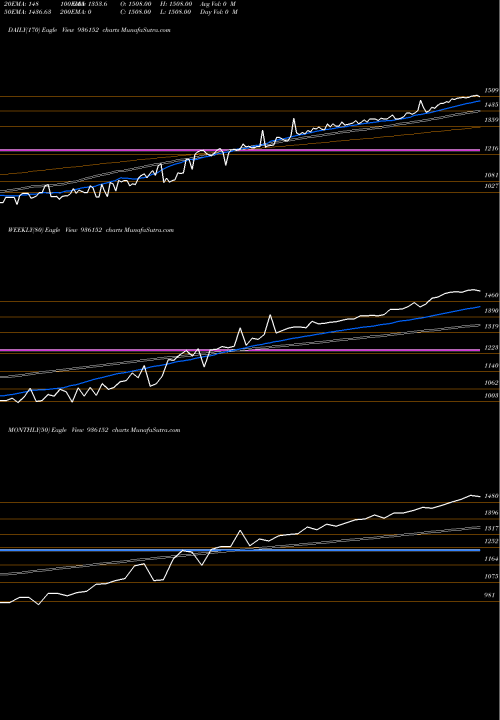Click the 1317 price label on monthly chart
500x720 pixels.
(x=491, y=529)
